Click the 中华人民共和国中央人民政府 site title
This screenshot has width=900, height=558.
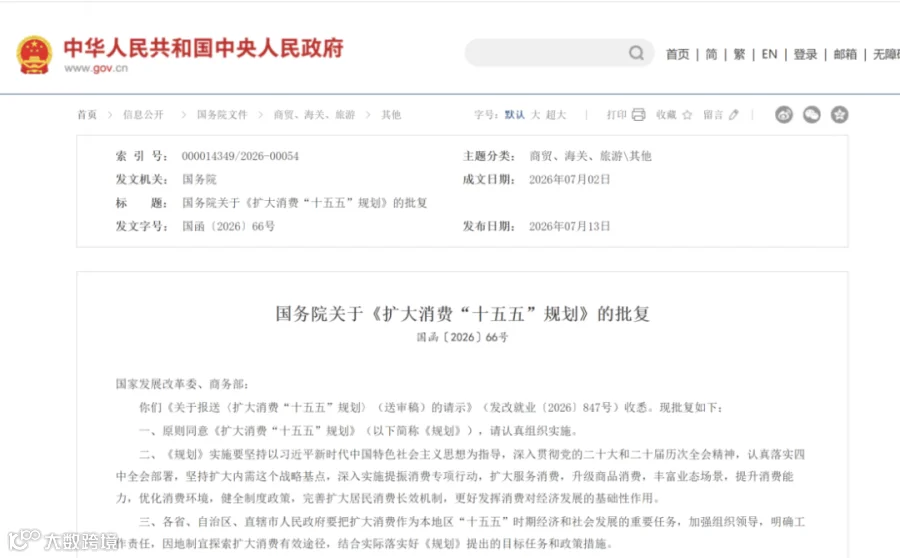tap(204, 48)
